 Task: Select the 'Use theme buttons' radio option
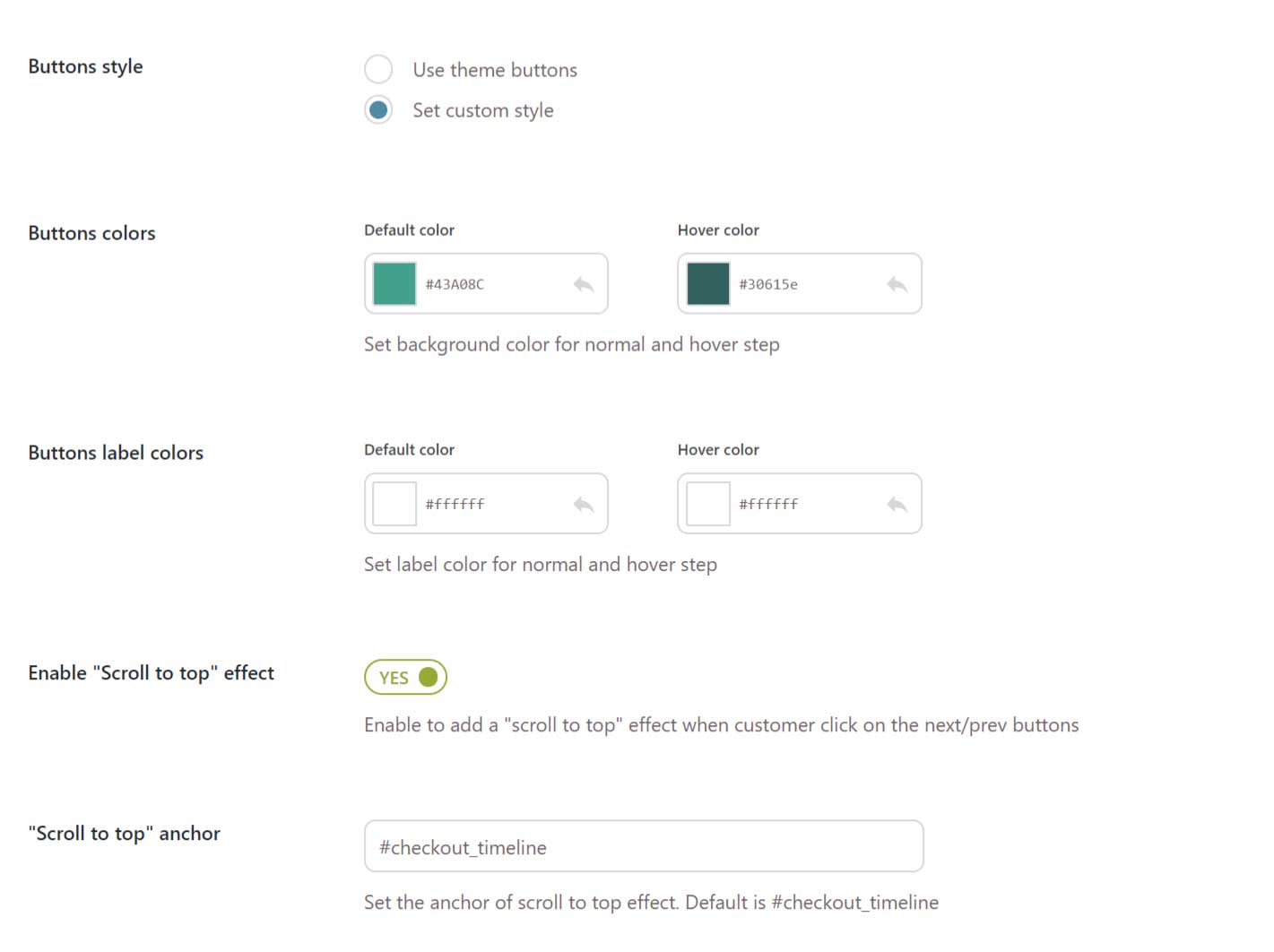coord(378,69)
